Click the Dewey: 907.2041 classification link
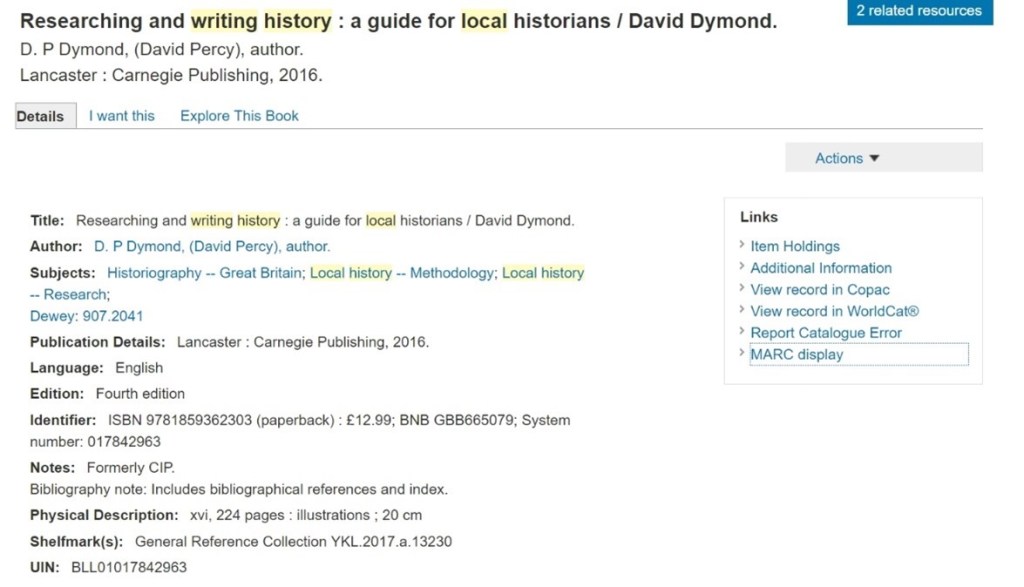 coord(86,316)
